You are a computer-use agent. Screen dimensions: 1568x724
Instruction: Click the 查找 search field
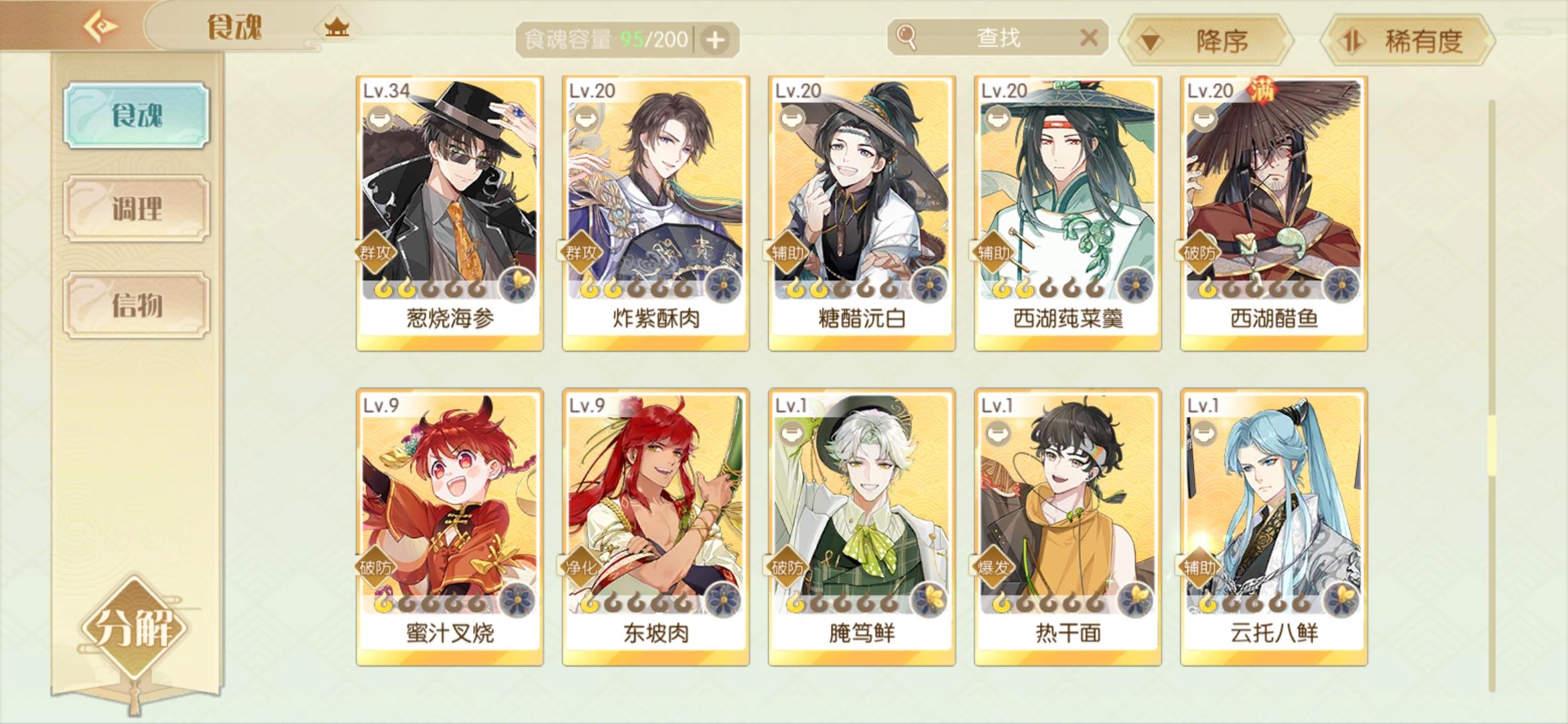pos(997,38)
